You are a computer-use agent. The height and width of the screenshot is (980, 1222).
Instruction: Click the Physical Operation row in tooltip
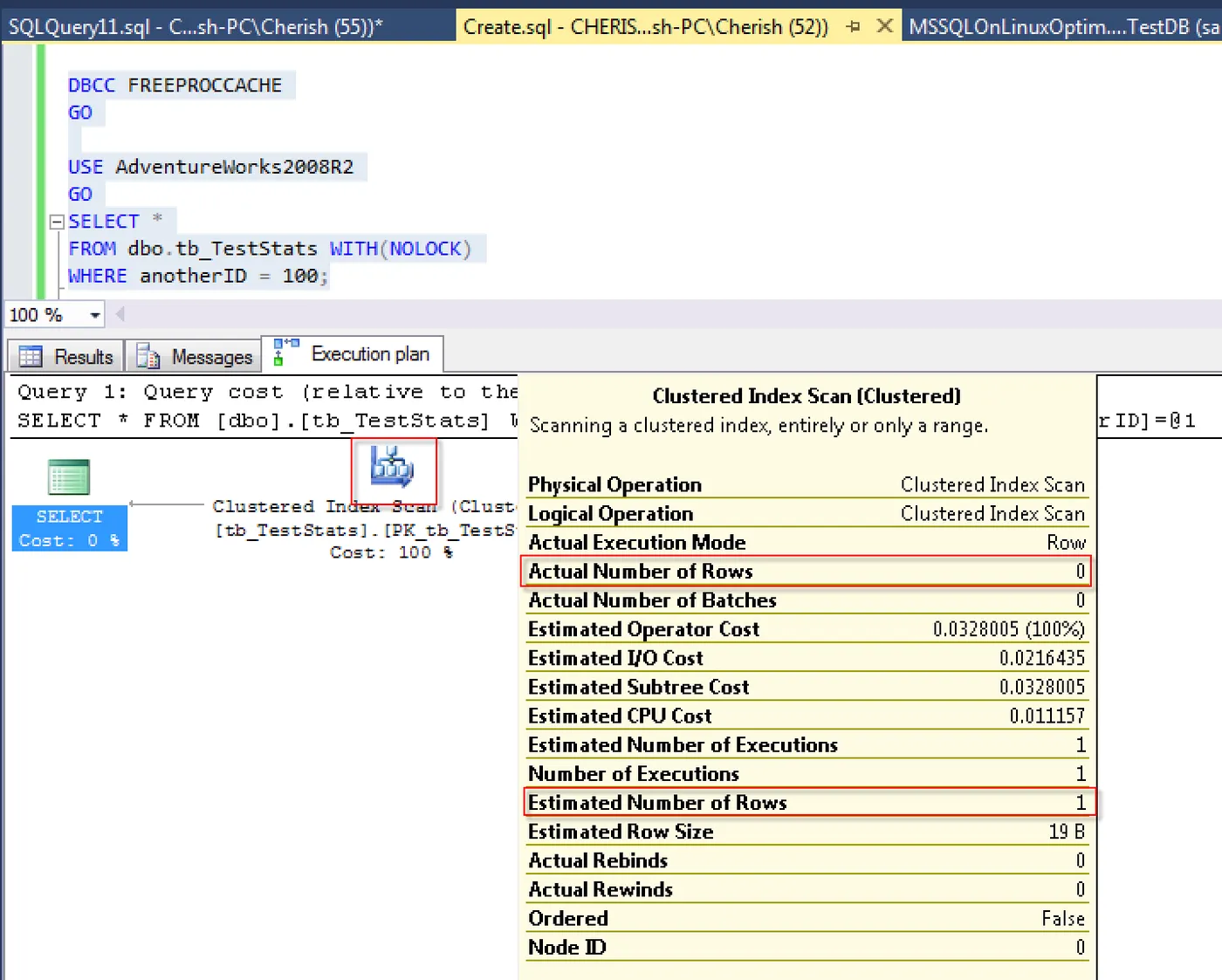(x=807, y=484)
